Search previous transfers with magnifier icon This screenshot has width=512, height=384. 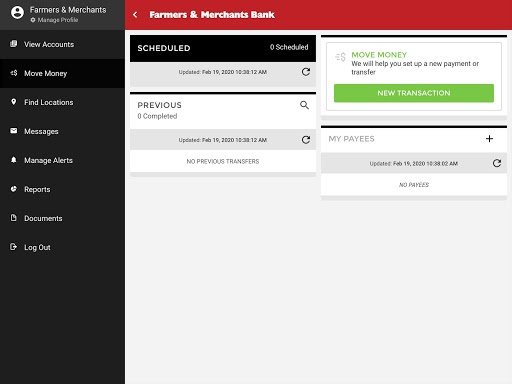coord(304,105)
